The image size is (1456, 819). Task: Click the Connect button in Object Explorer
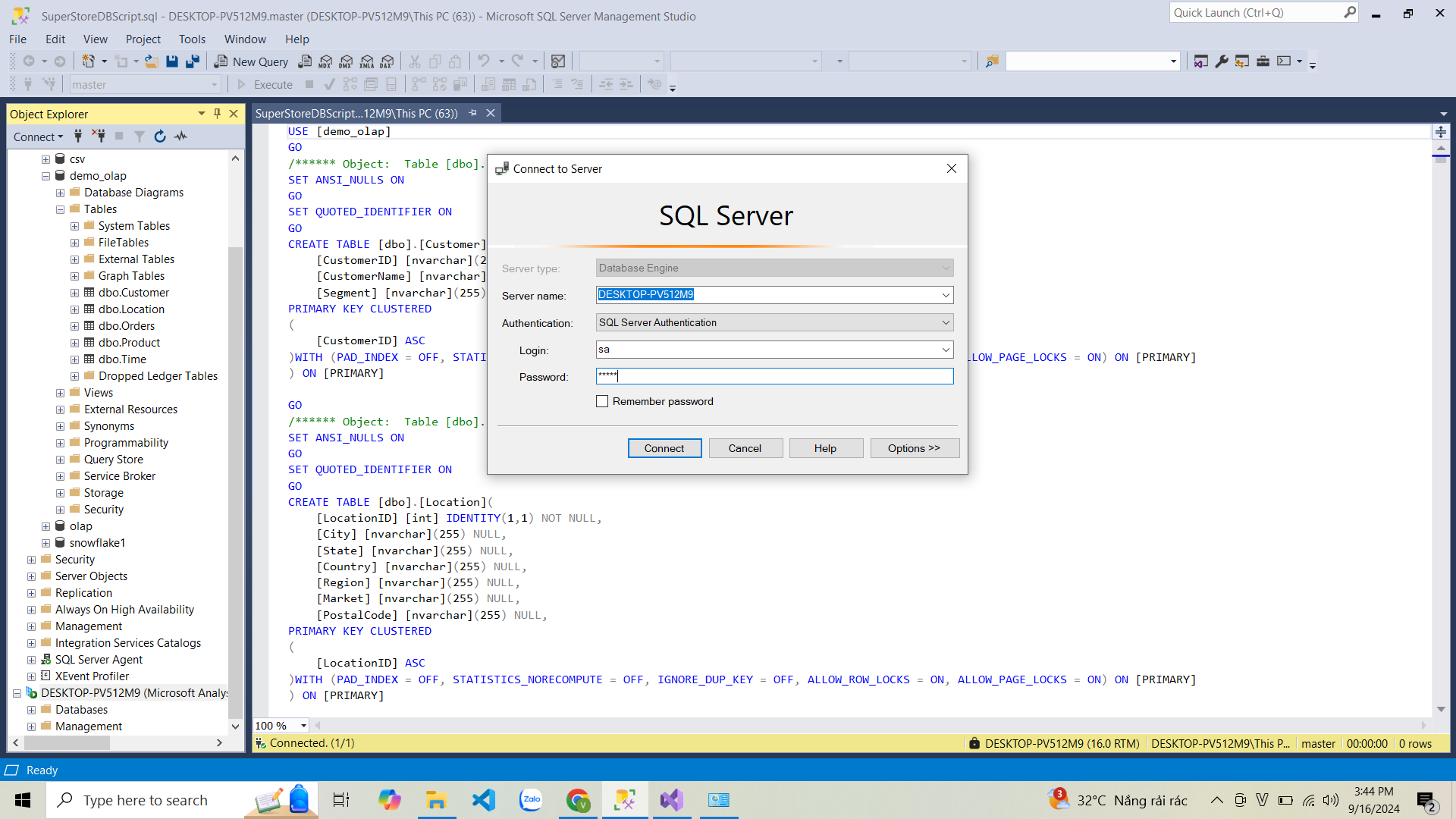click(35, 136)
